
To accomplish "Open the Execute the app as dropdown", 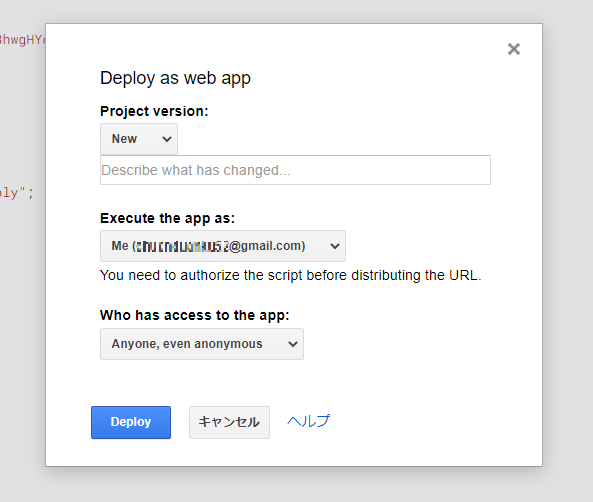I will pyautogui.click(x=223, y=246).
